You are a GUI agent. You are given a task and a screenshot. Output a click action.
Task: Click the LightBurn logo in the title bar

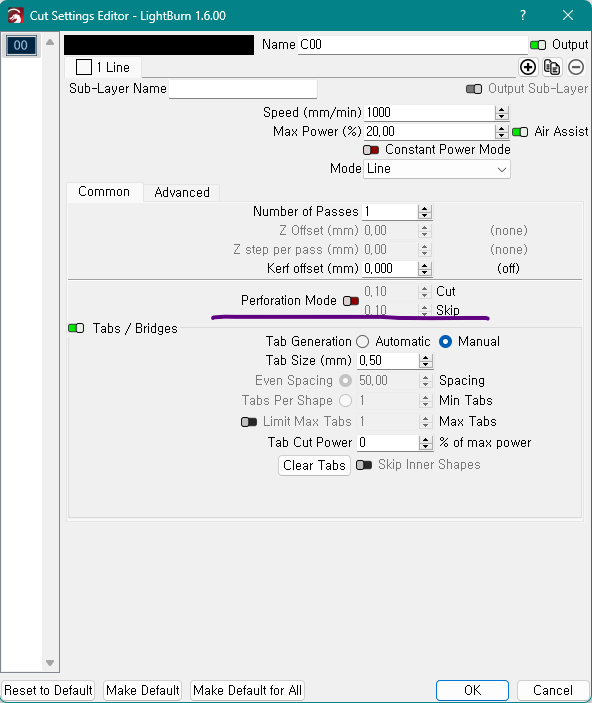(x=15, y=16)
